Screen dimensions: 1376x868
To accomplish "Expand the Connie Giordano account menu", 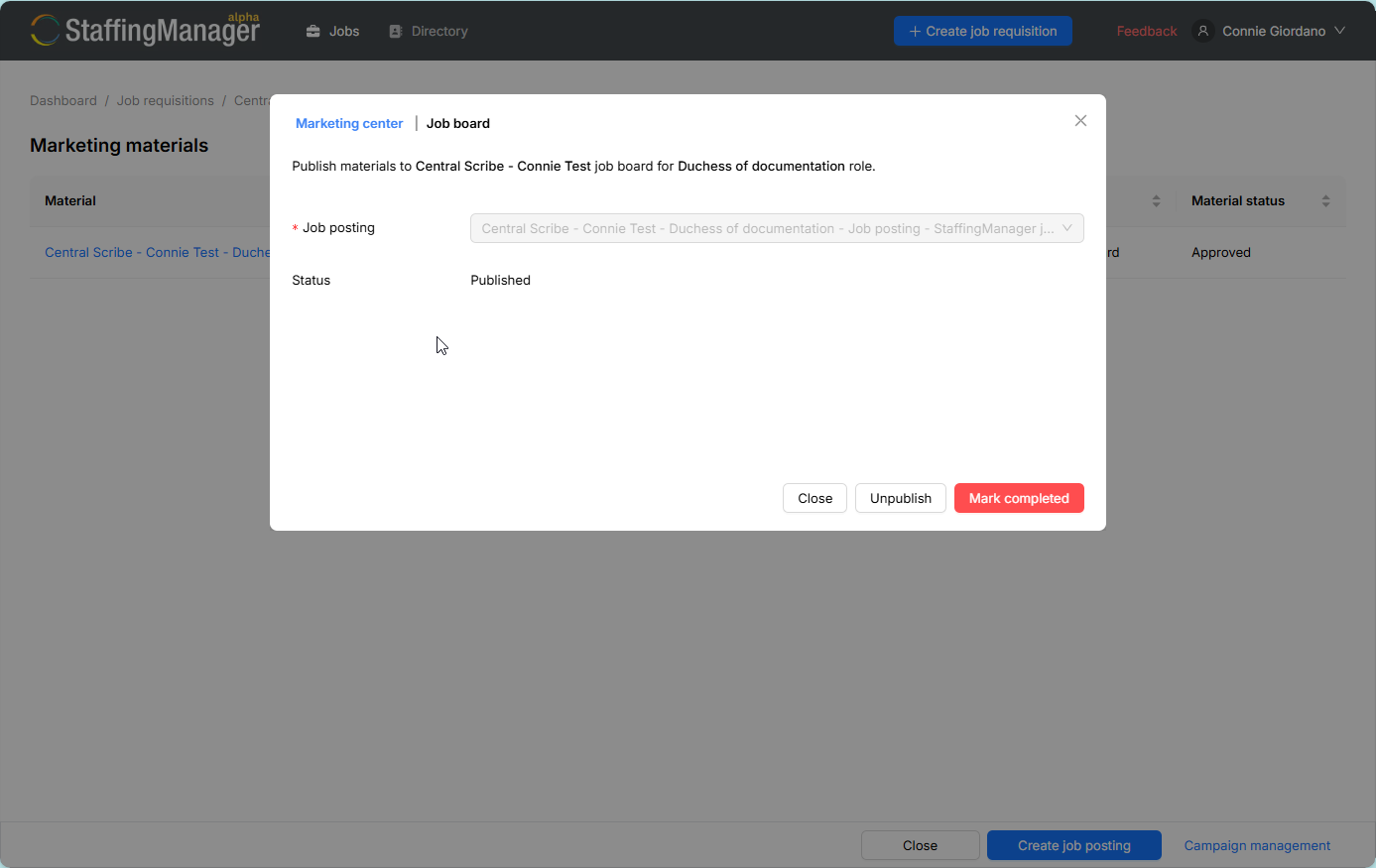I will tap(1283, 31).
